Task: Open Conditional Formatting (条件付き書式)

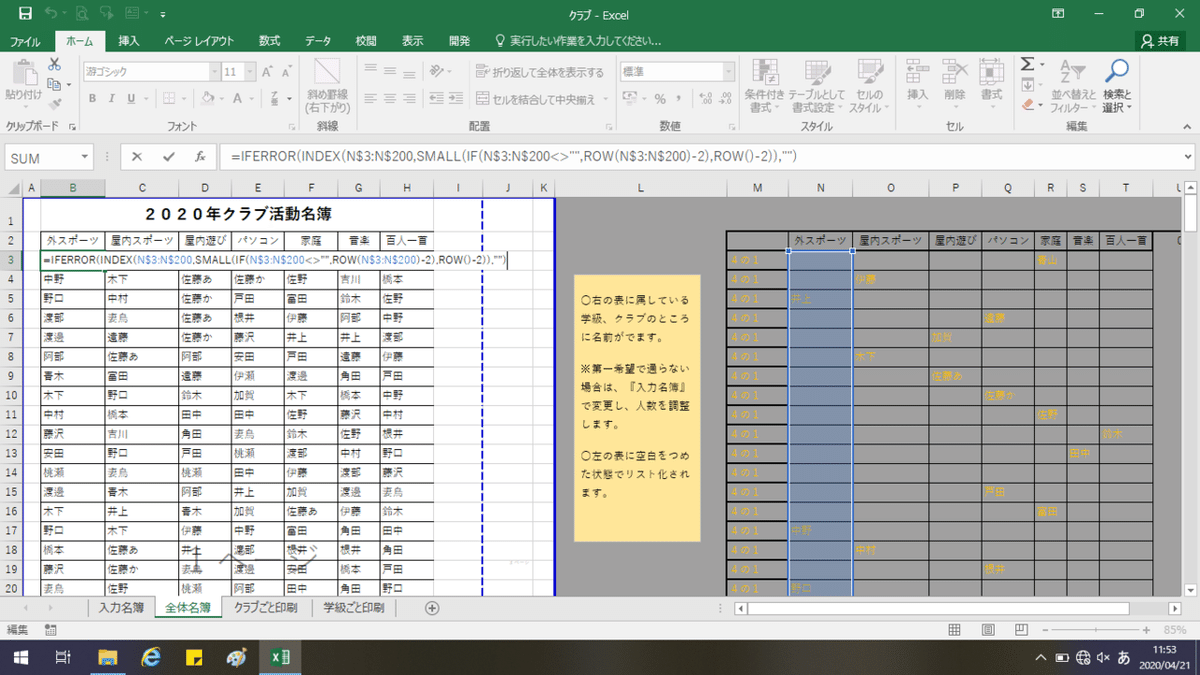Action: pos(765,85)
